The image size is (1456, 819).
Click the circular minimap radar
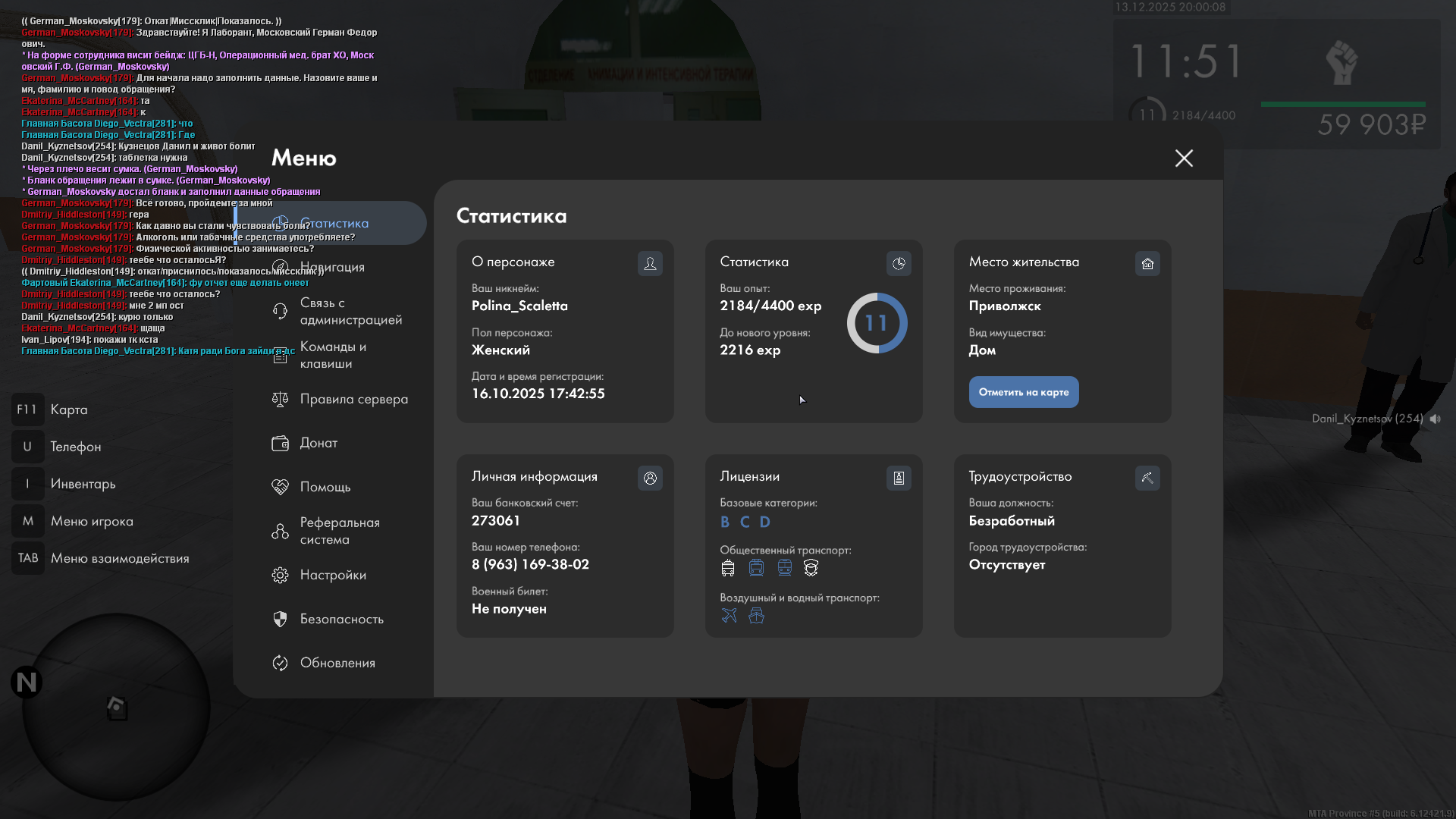point(116,708)
